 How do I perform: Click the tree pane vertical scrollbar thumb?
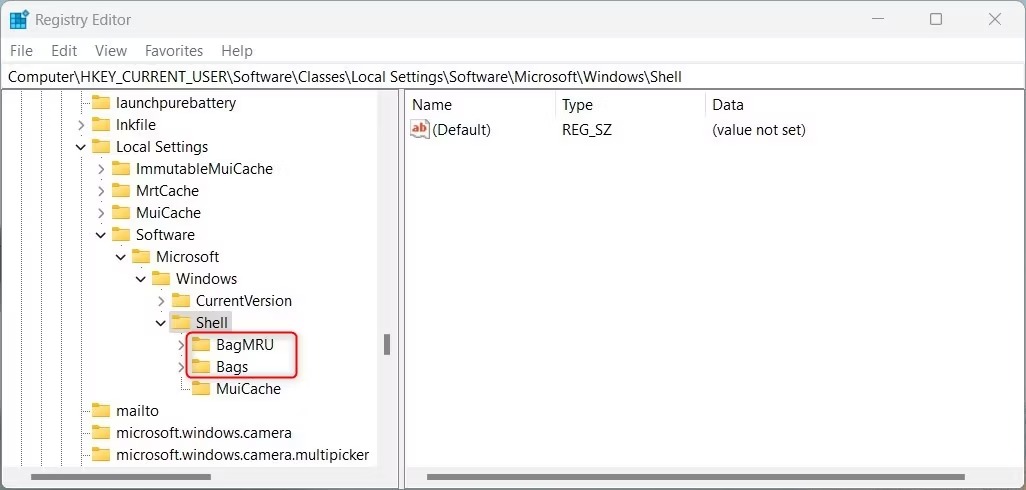click(x=387, y=345)
